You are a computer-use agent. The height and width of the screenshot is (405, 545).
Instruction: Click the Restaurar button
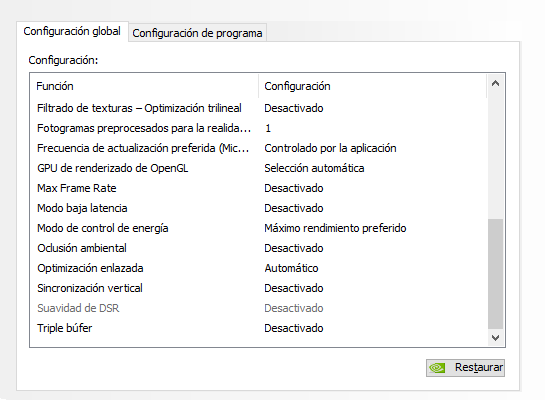(465, 367)
